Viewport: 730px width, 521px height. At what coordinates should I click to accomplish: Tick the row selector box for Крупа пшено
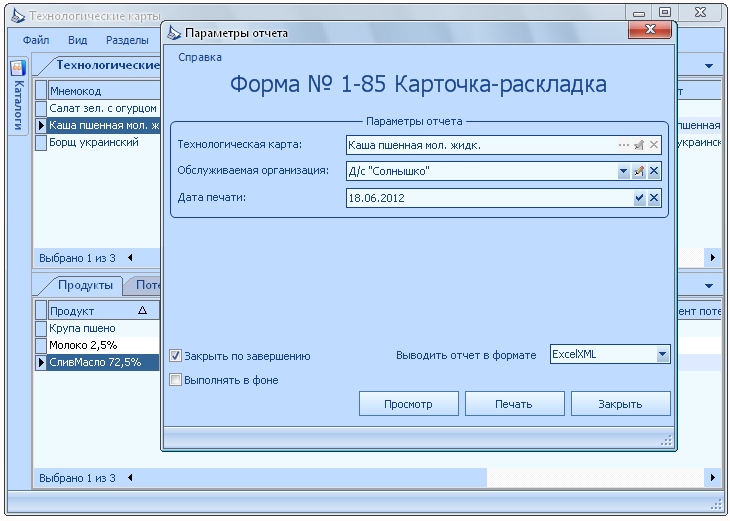click(41, 328)
